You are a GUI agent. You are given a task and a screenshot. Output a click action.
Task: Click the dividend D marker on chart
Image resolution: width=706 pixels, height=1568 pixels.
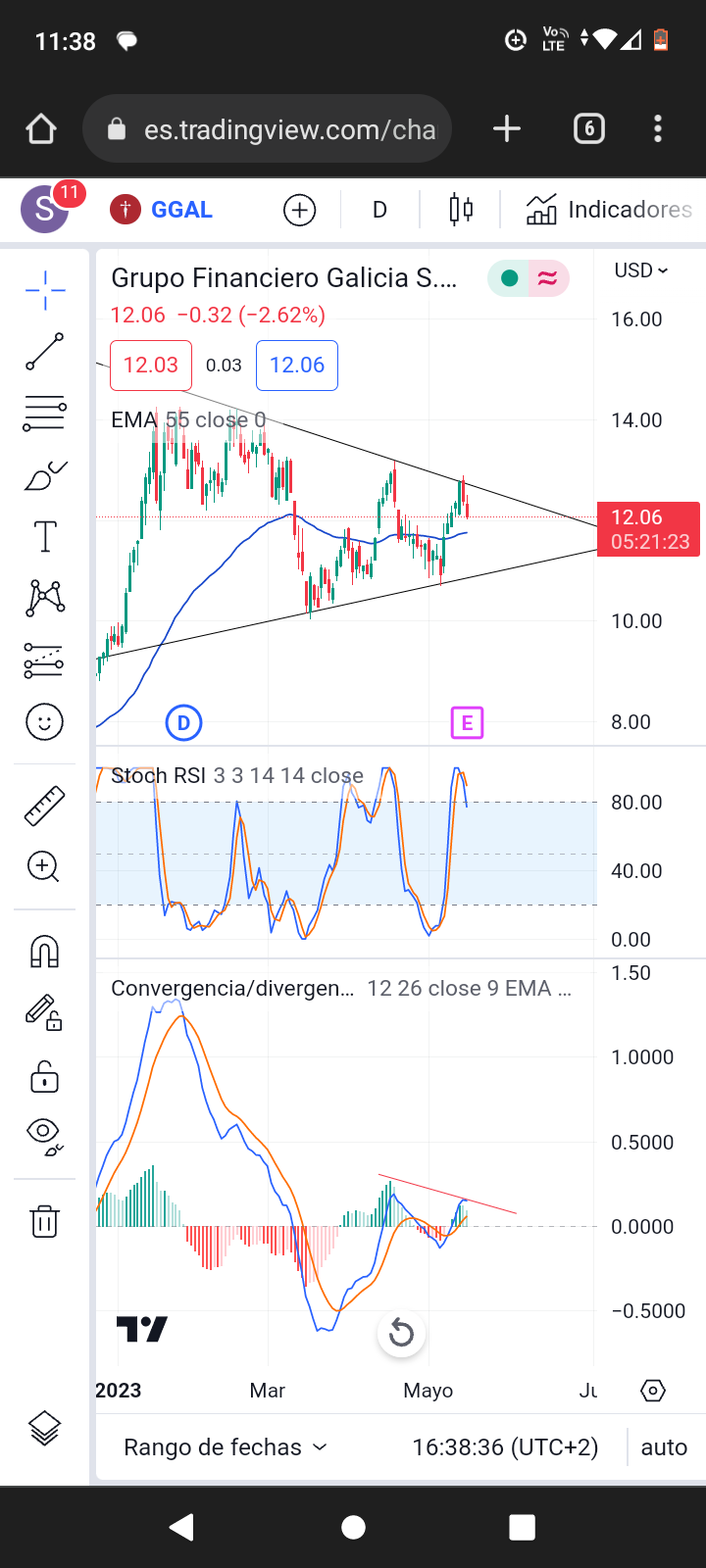pos(183,723)
